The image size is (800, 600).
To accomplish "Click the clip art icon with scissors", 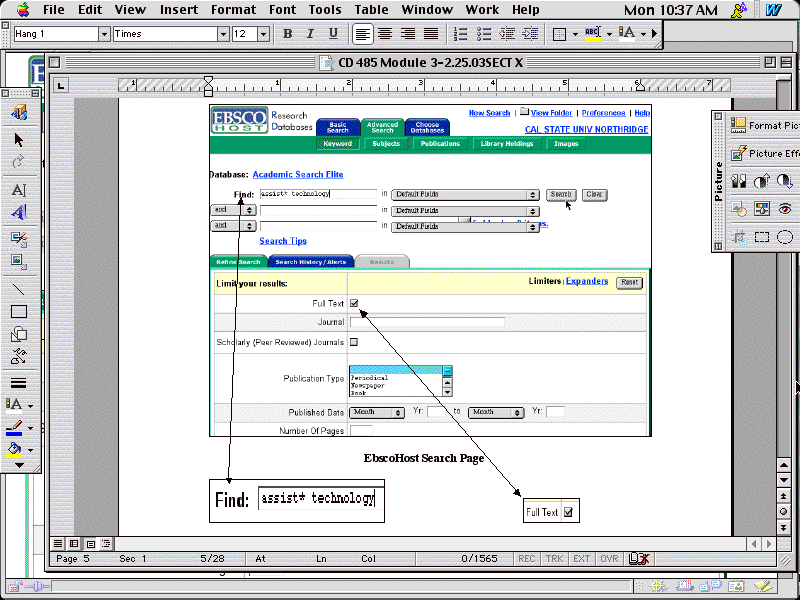I will coord(19,238).
